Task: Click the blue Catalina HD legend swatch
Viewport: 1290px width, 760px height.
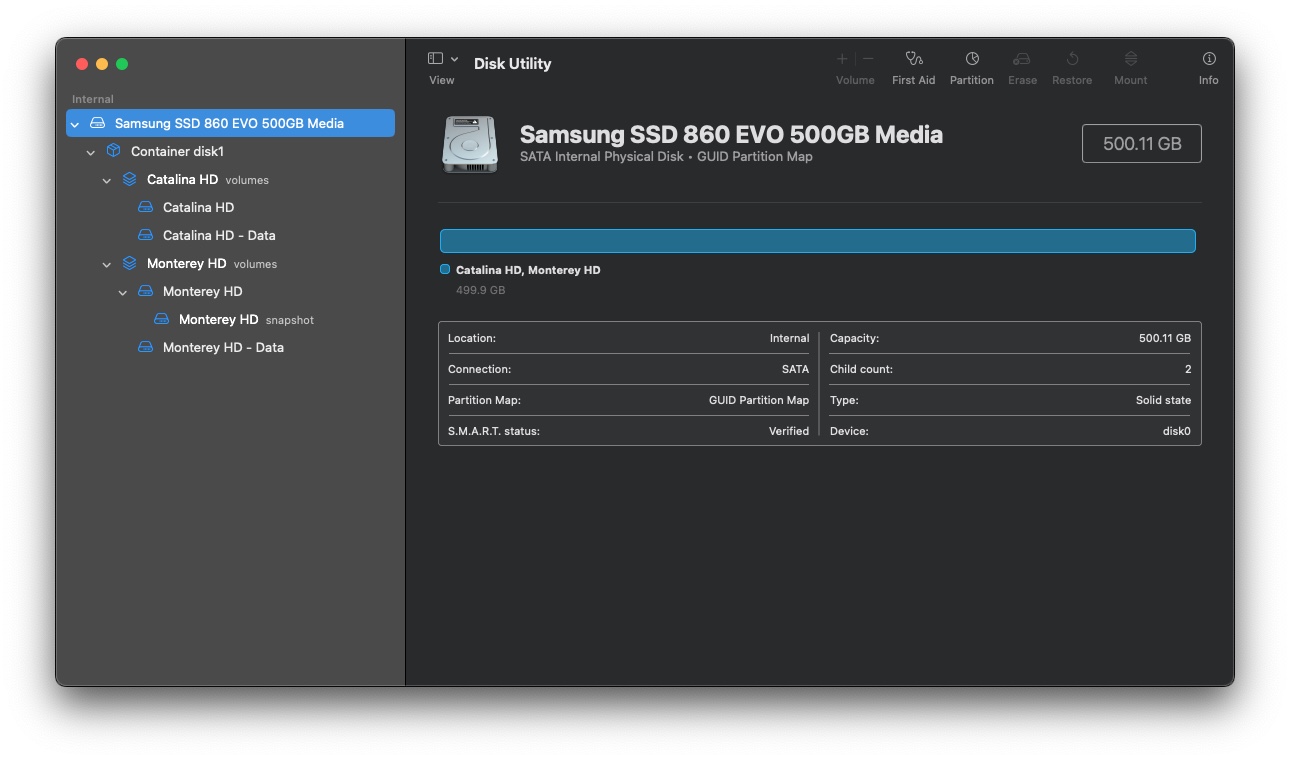Action: 445,269
